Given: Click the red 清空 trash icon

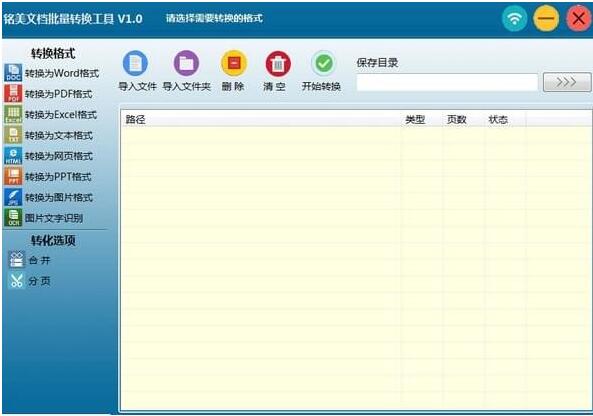Looking at the screenshot, I should [x=278, y=64].
